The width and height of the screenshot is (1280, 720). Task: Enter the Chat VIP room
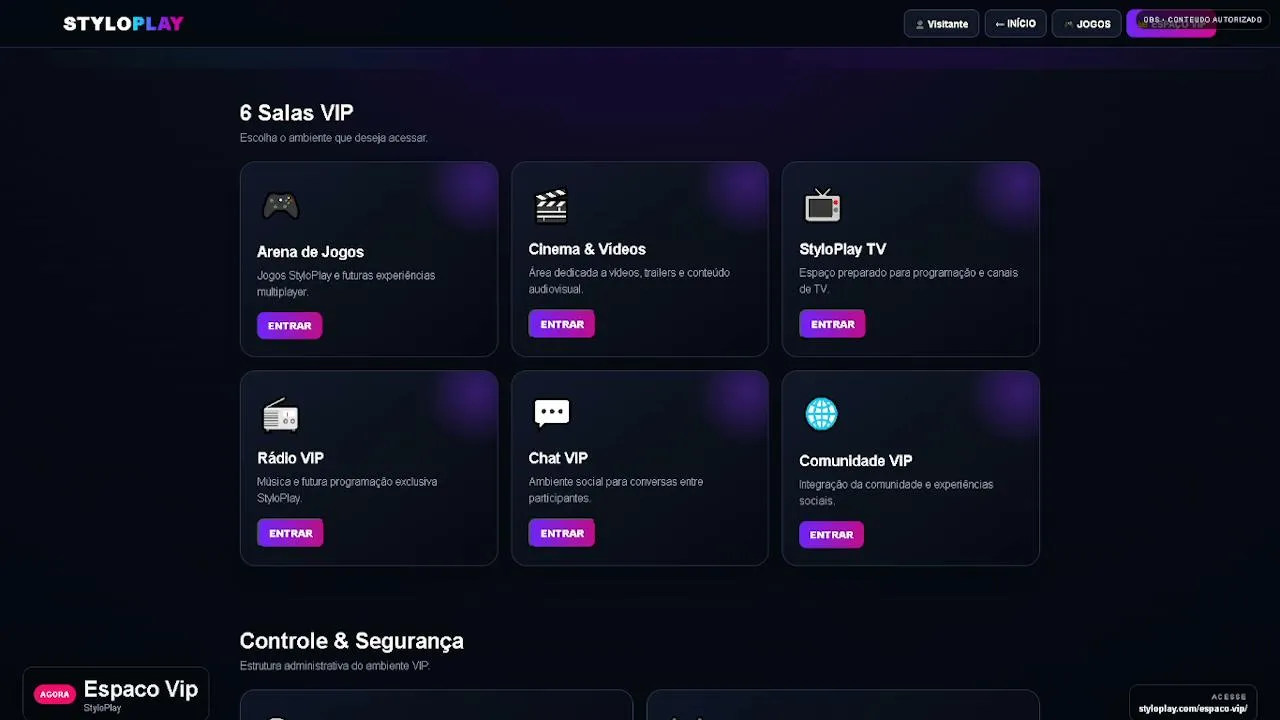(x=561, y=533)
